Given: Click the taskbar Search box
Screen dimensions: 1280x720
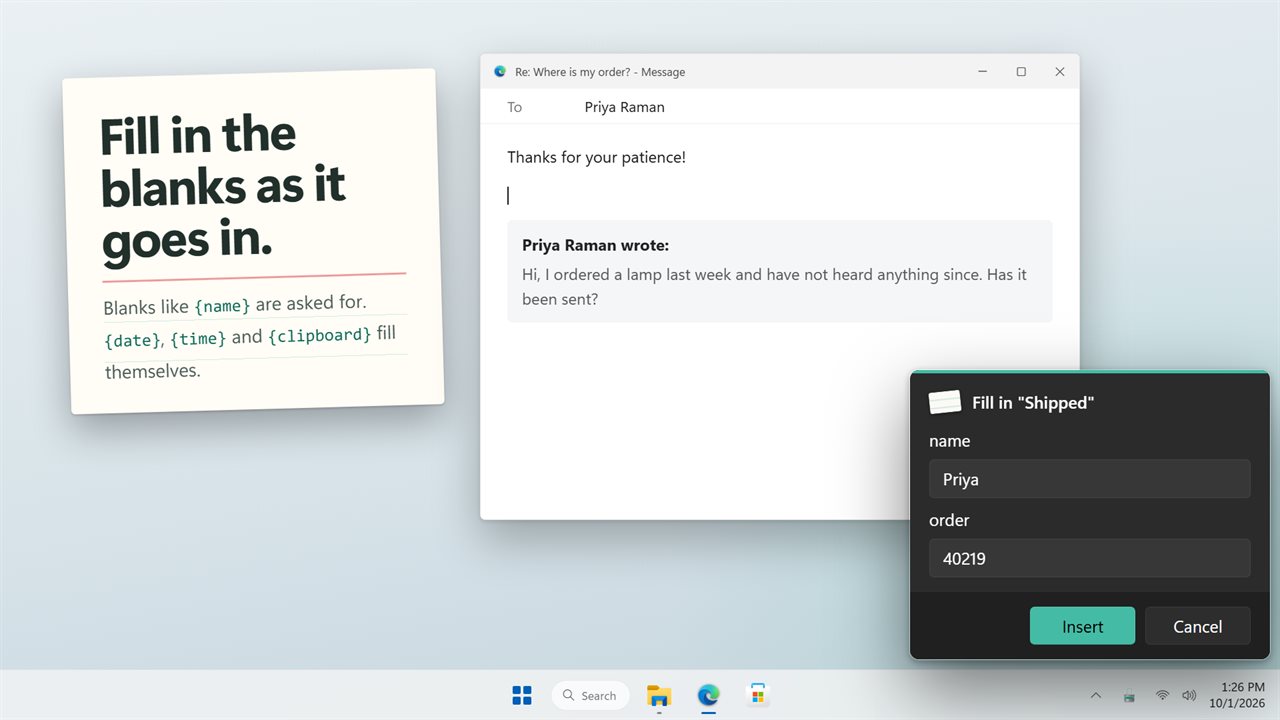Looking at the screenshot, I should (590, 695).
